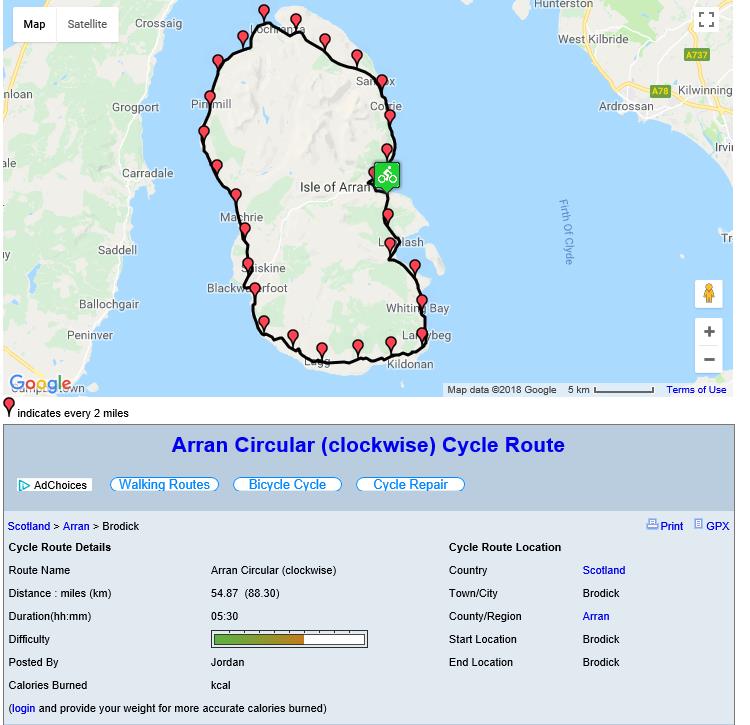This screenshot has height=725, width=750.
Task: Toggle fullscreen map view
Action: coord(706,20)
